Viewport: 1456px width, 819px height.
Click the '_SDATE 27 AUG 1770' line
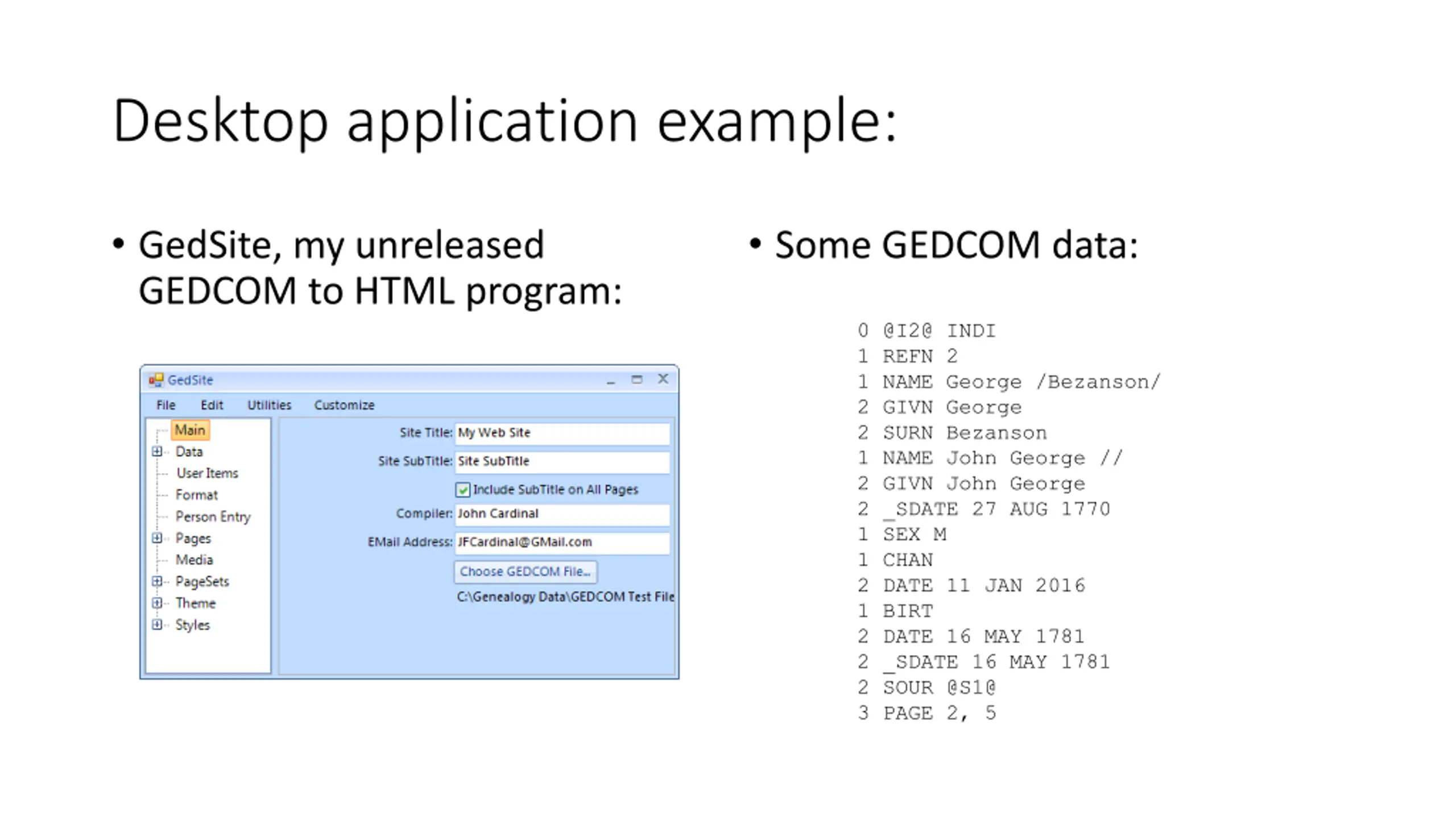[984, 509]
